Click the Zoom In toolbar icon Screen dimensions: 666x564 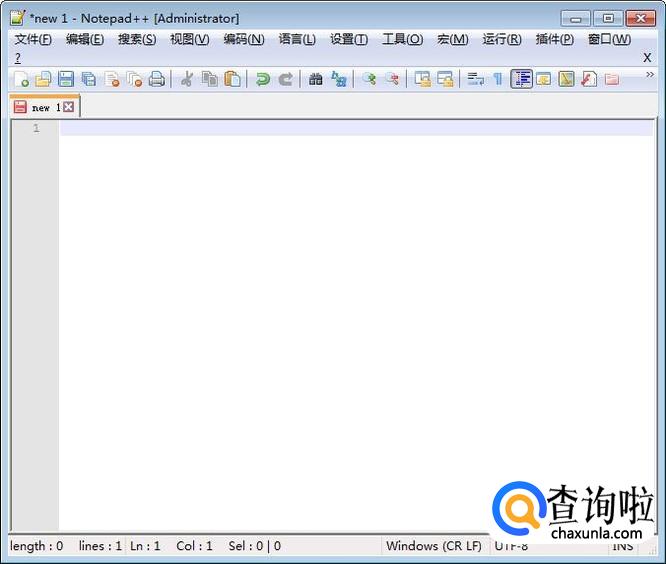tap(369, 79)
